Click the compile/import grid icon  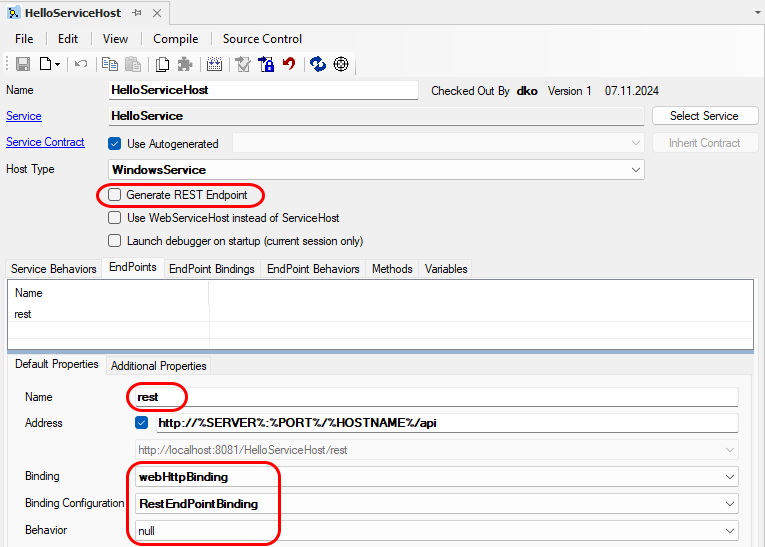click(214, 64)
